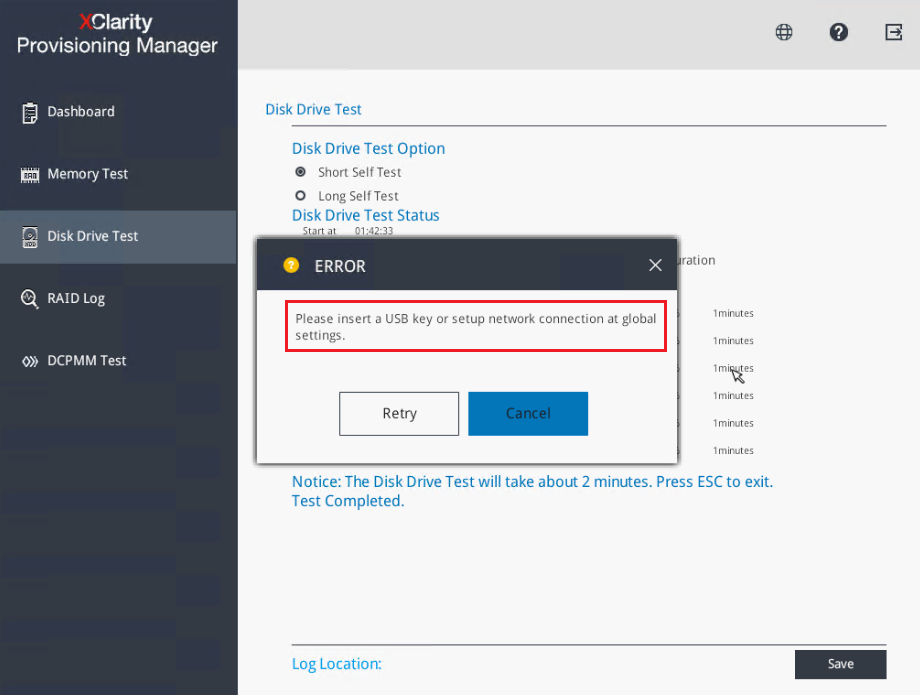Click the Disk Drive Test Option heading
The height and width of the screenshot is (695, 920).
[368, 148]
